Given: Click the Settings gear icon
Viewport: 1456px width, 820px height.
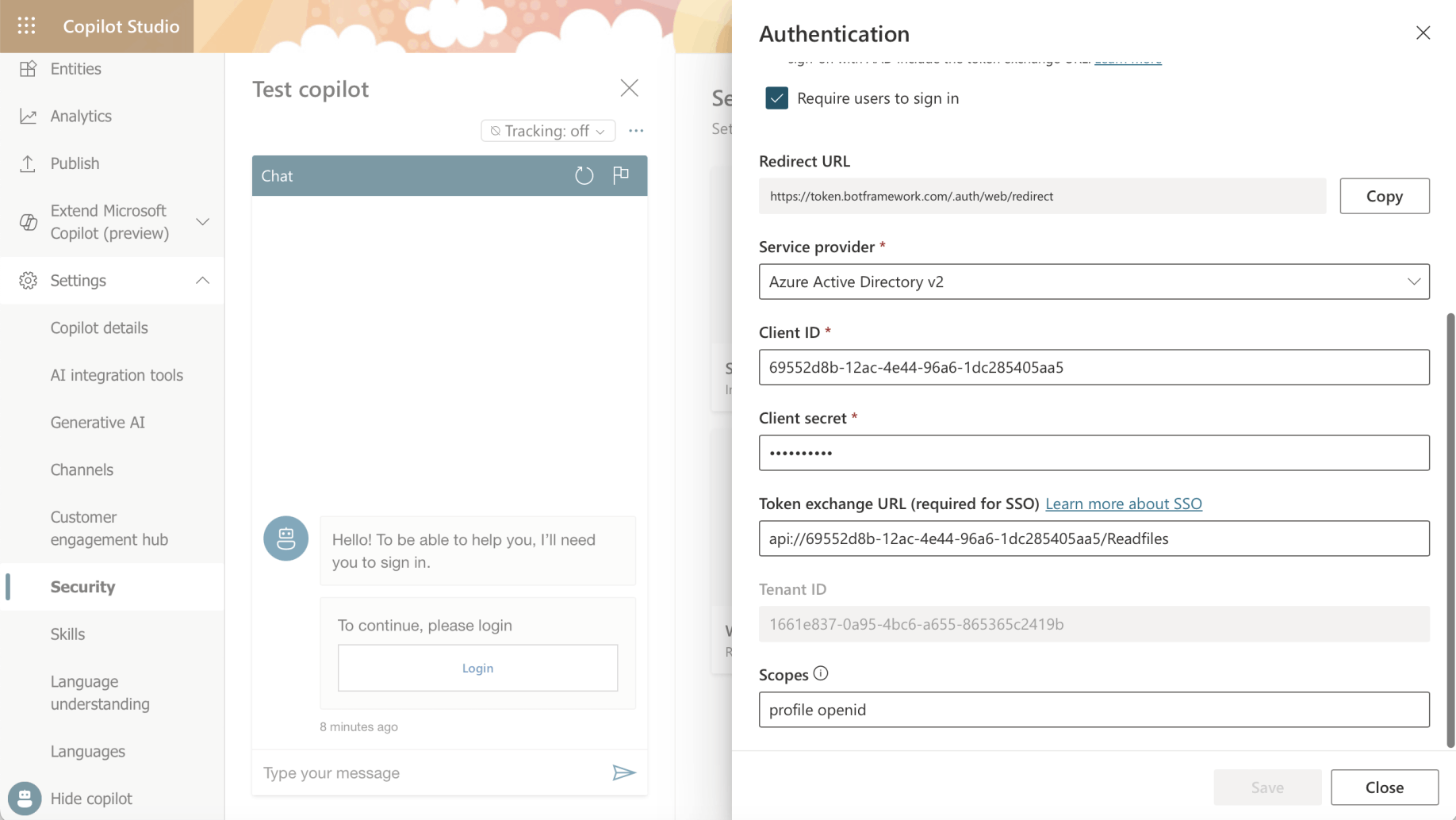Looking at the screenshot, I should (x=28, y=281).
